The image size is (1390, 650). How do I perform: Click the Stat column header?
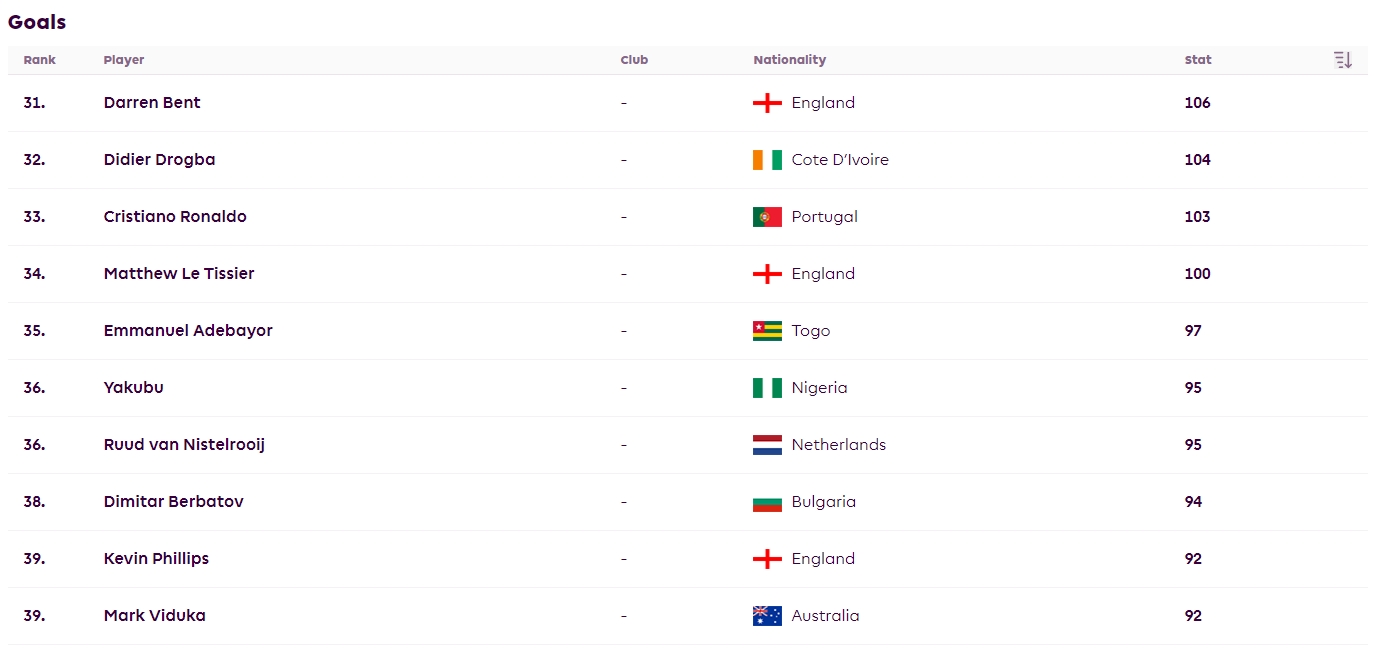(1198, 60)
